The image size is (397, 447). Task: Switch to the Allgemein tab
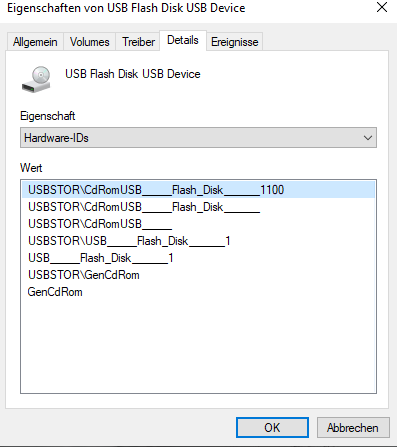35,42
